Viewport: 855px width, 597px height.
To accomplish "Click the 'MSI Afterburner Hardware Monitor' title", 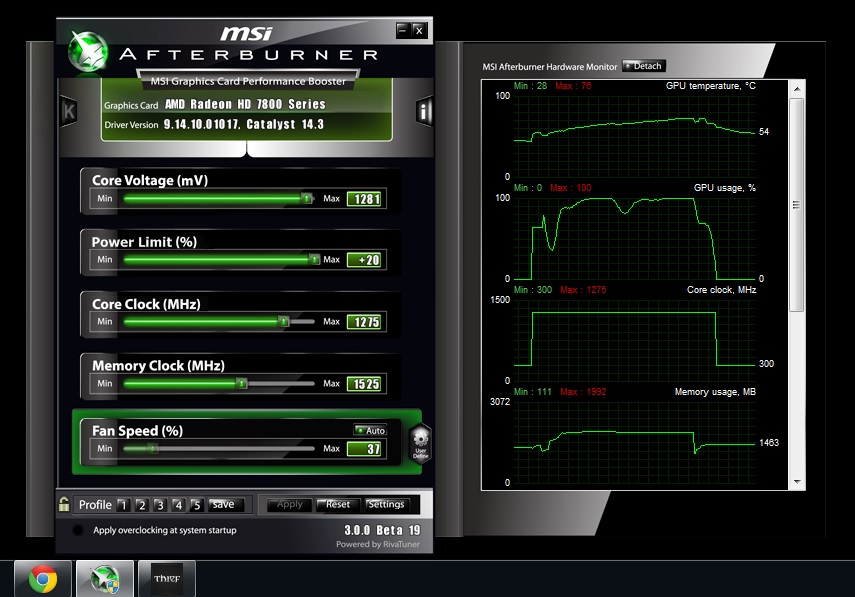I will (x=550, y=67).
